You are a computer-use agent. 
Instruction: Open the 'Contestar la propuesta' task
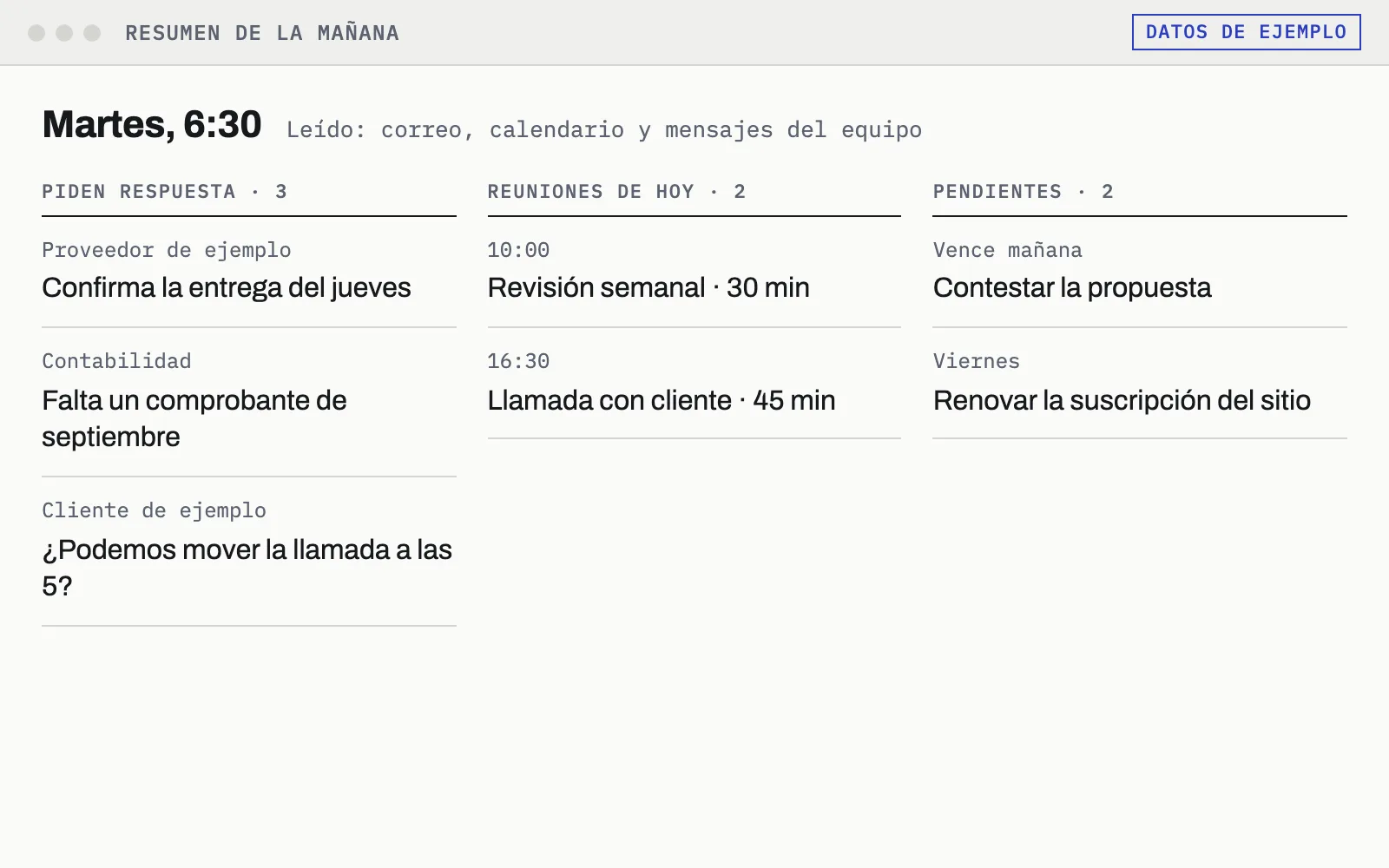1072,287
